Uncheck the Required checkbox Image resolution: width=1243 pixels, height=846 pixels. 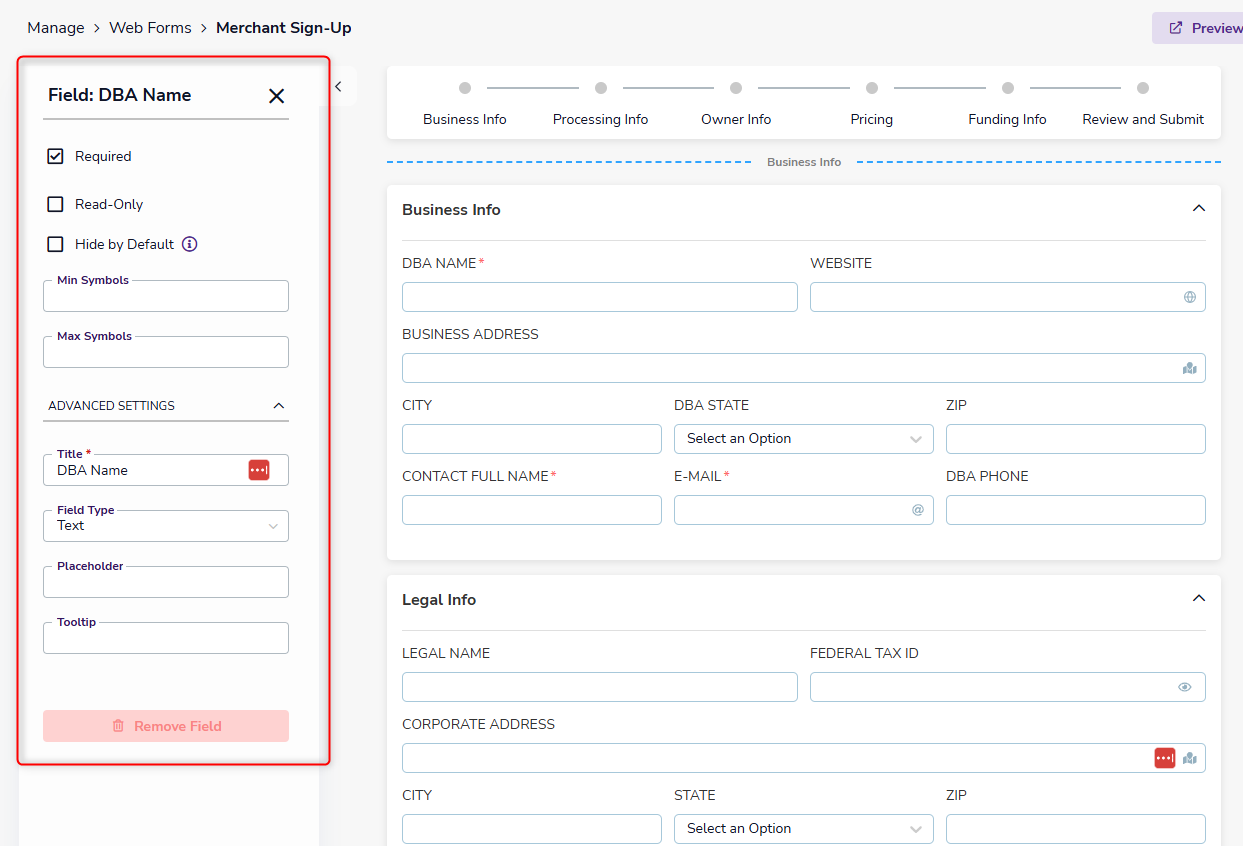click(56, 156)
